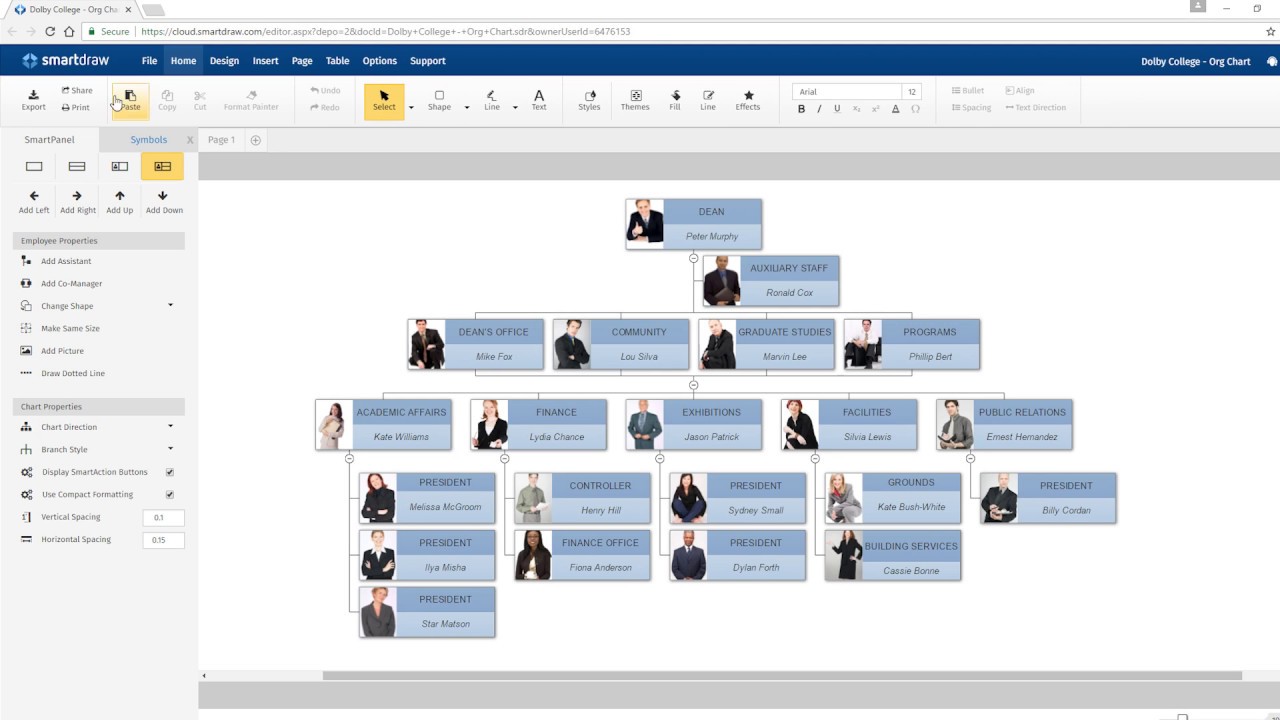The height and width of the screenshot is (720, 1280).
Task: Select the Text tool icon
Action: (538, 97)
